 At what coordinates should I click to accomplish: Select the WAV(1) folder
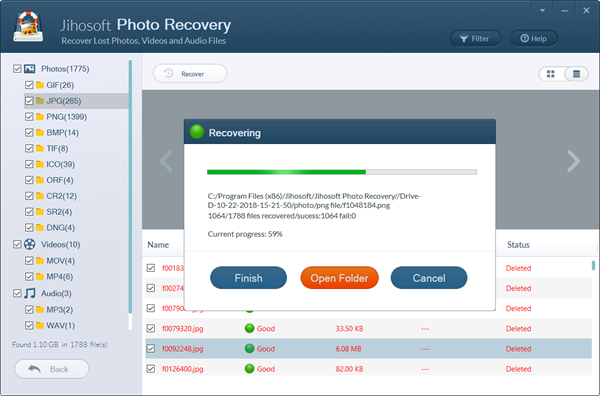(60, 326)
